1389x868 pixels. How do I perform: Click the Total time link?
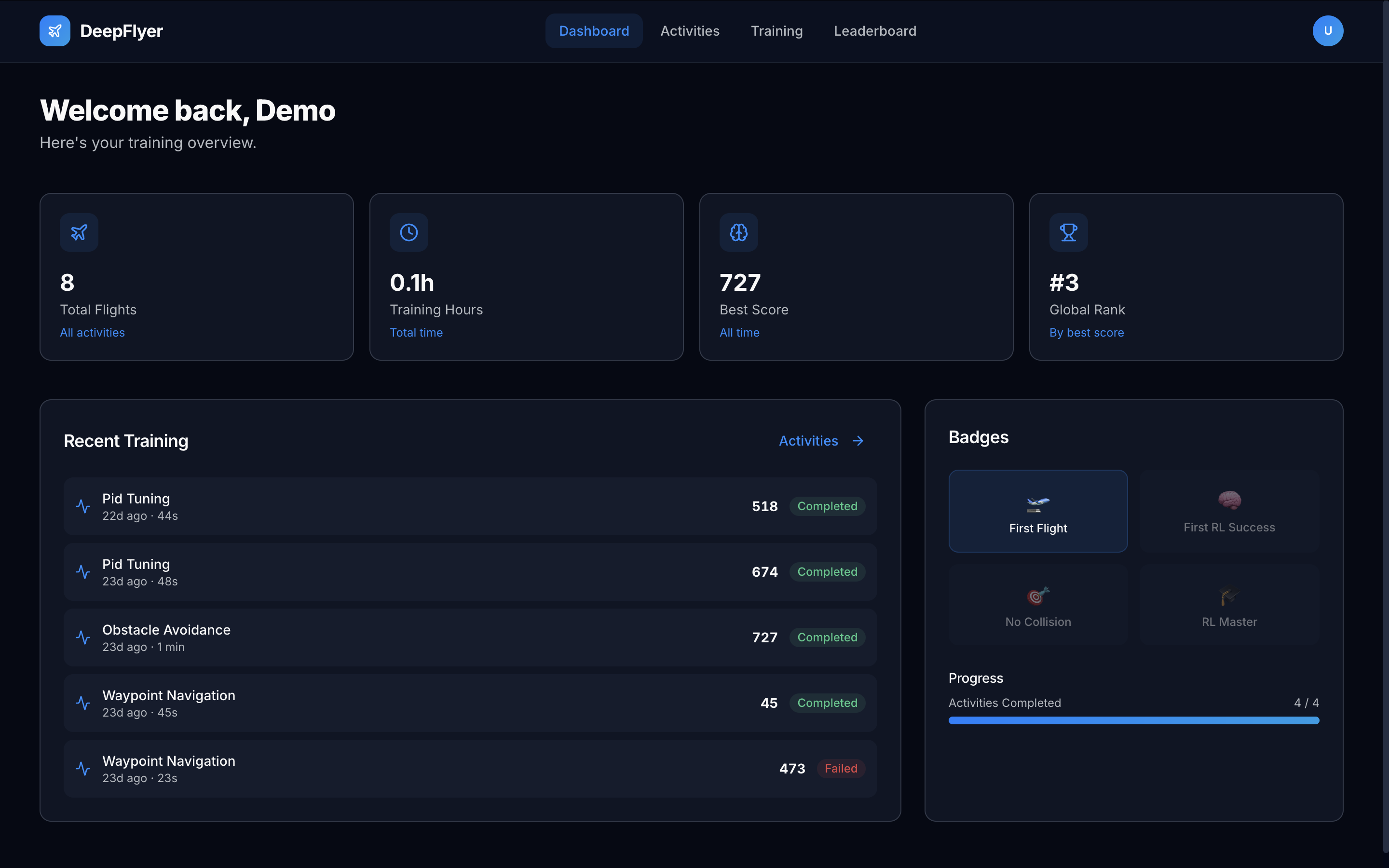pos(416,332)
